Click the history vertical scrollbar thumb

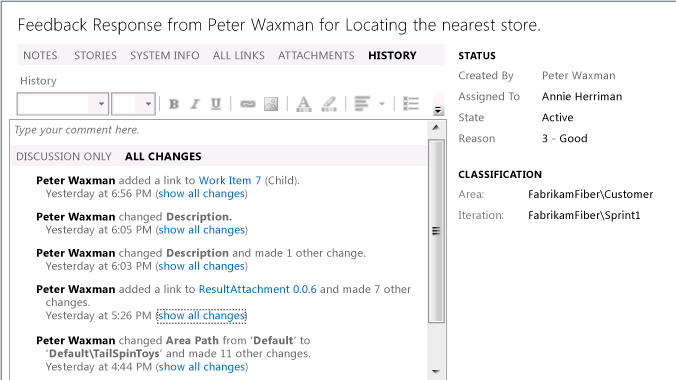[x=436, y=231]
